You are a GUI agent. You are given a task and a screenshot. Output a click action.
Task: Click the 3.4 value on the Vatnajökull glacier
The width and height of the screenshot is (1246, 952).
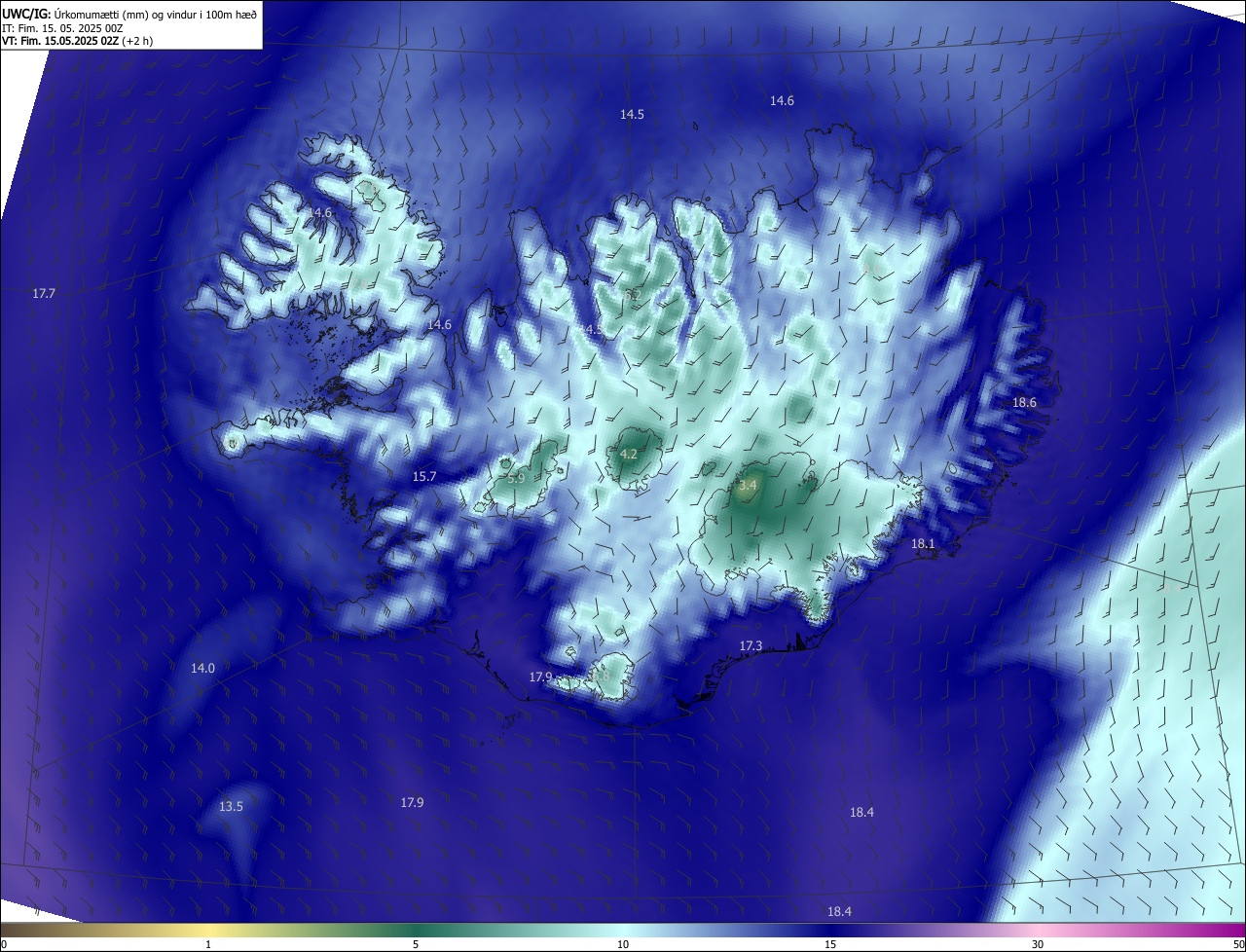[748, 485]
